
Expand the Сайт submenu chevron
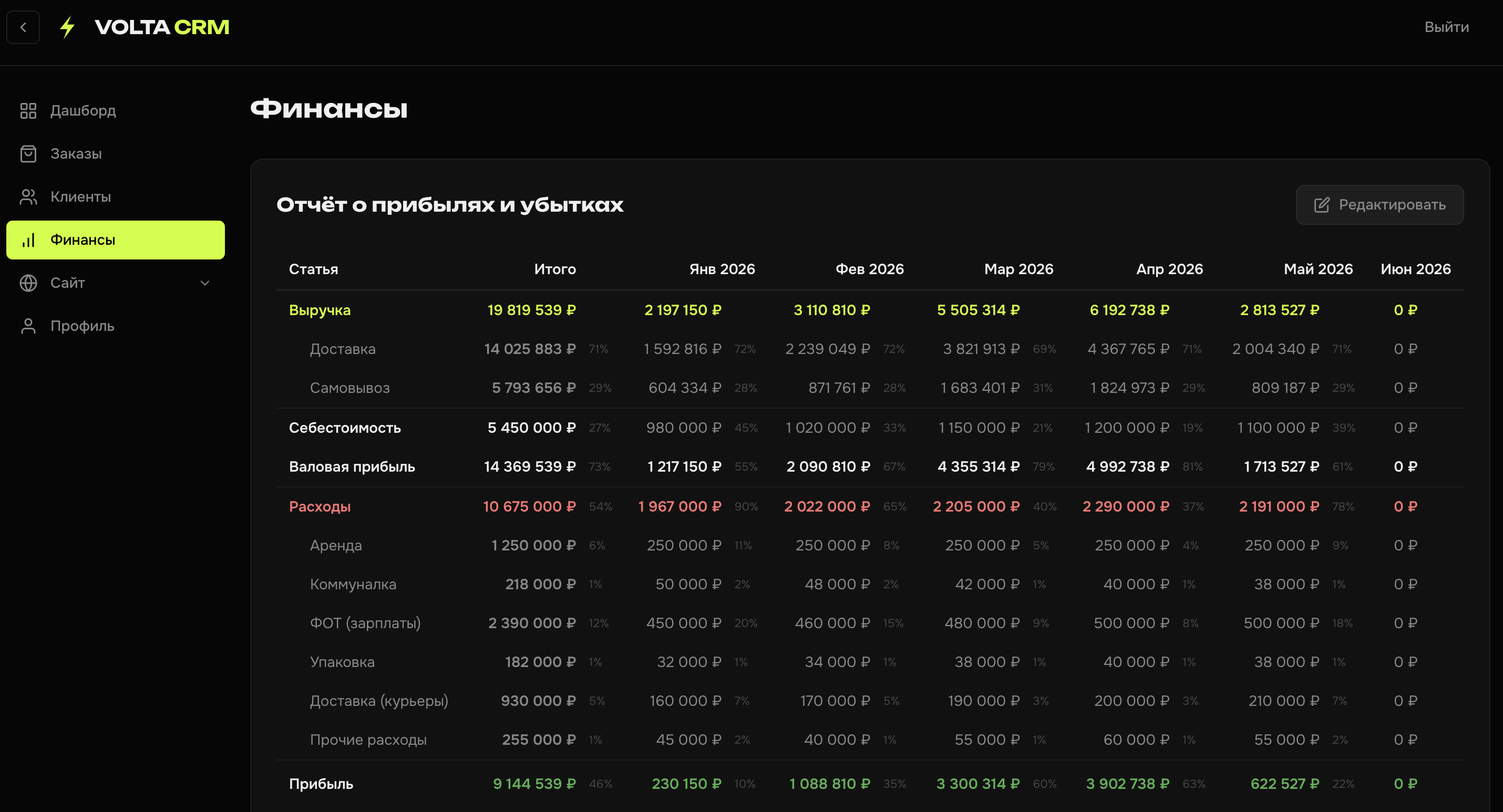[x=205, y=283]
